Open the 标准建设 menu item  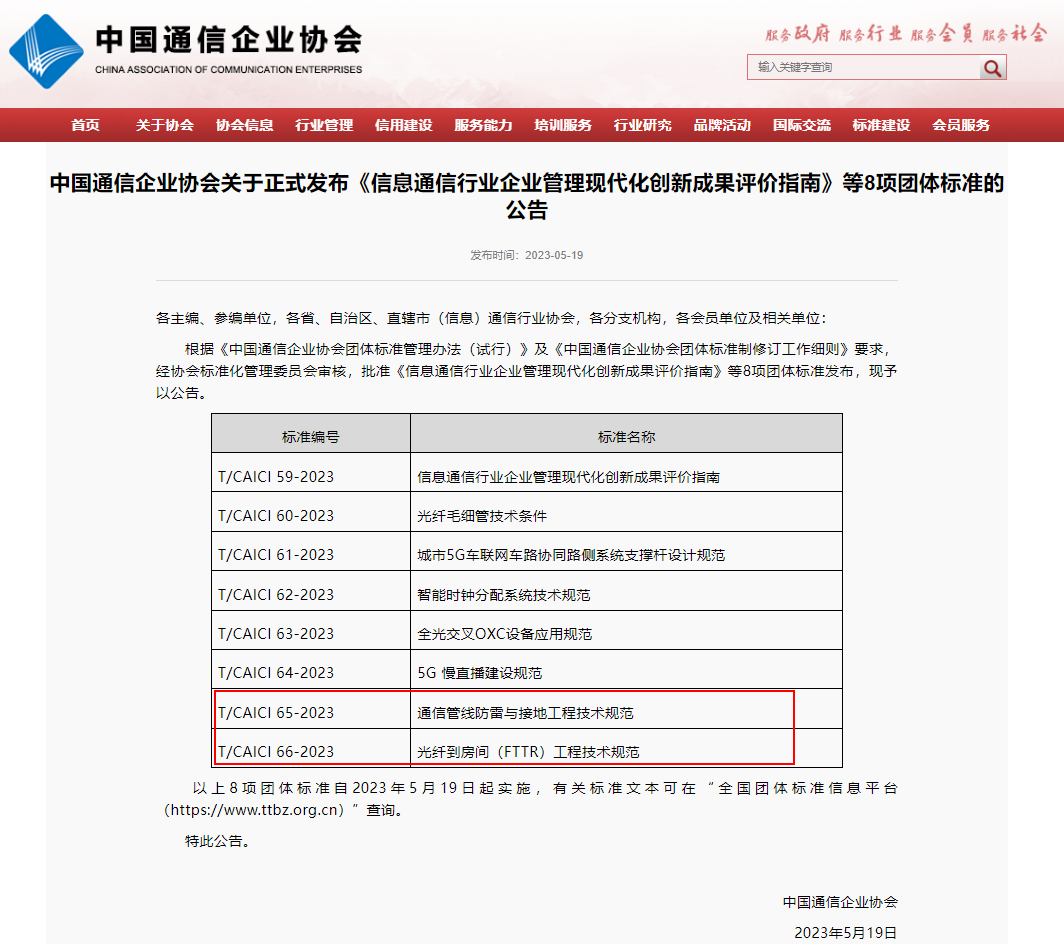(881, 125)
